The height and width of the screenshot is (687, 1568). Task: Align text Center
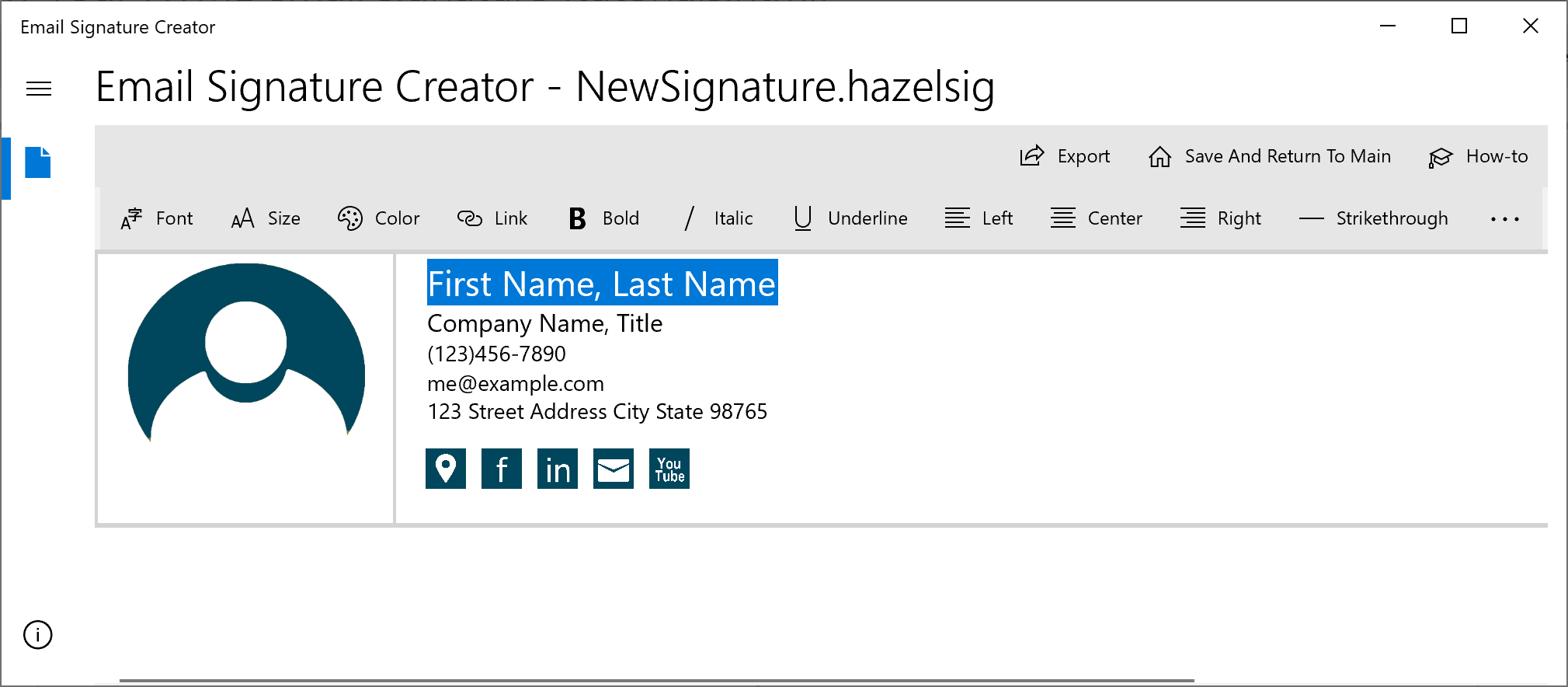coord(1097,218)
